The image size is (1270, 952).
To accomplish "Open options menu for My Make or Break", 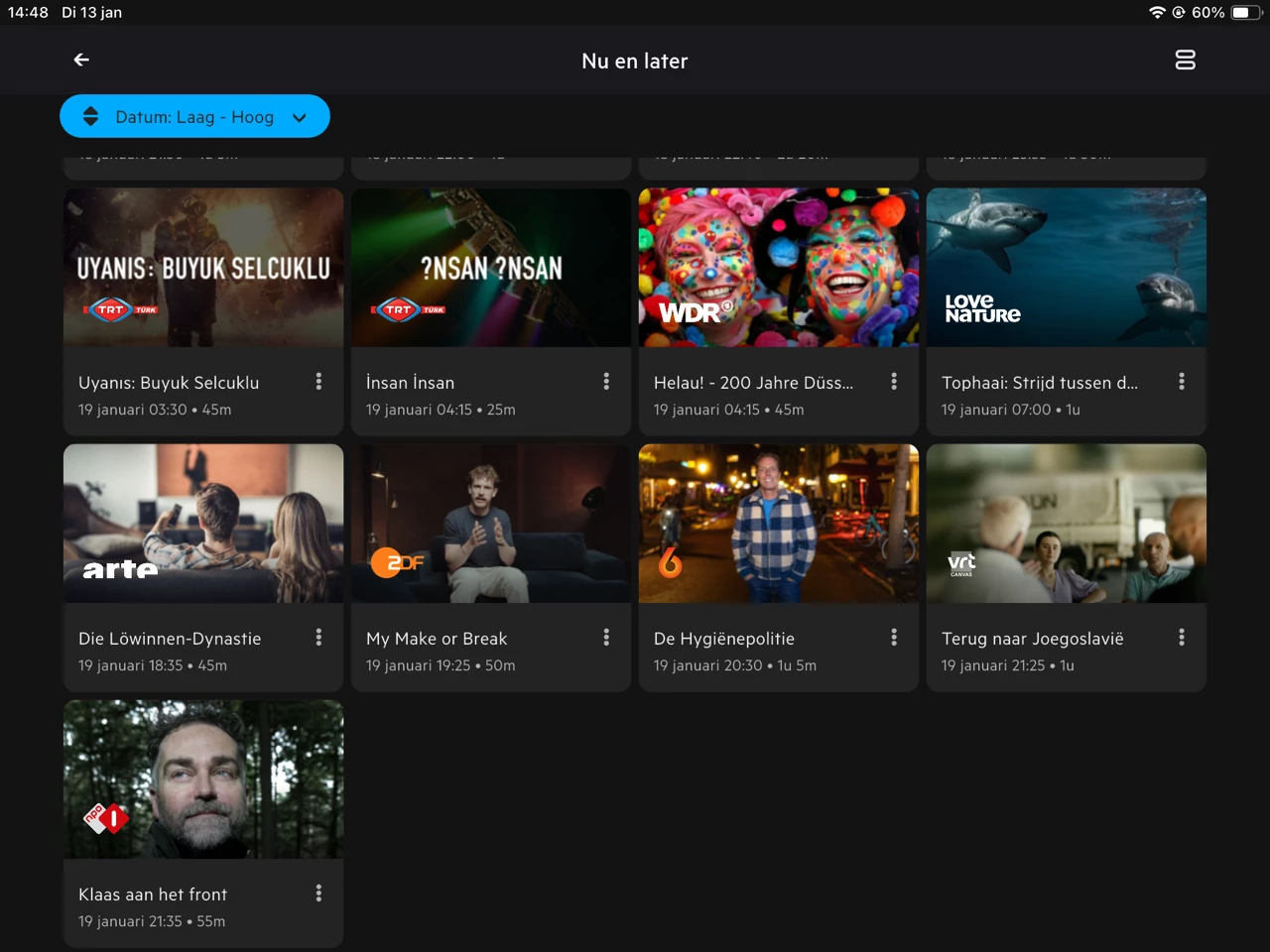I will click(606, 638).
